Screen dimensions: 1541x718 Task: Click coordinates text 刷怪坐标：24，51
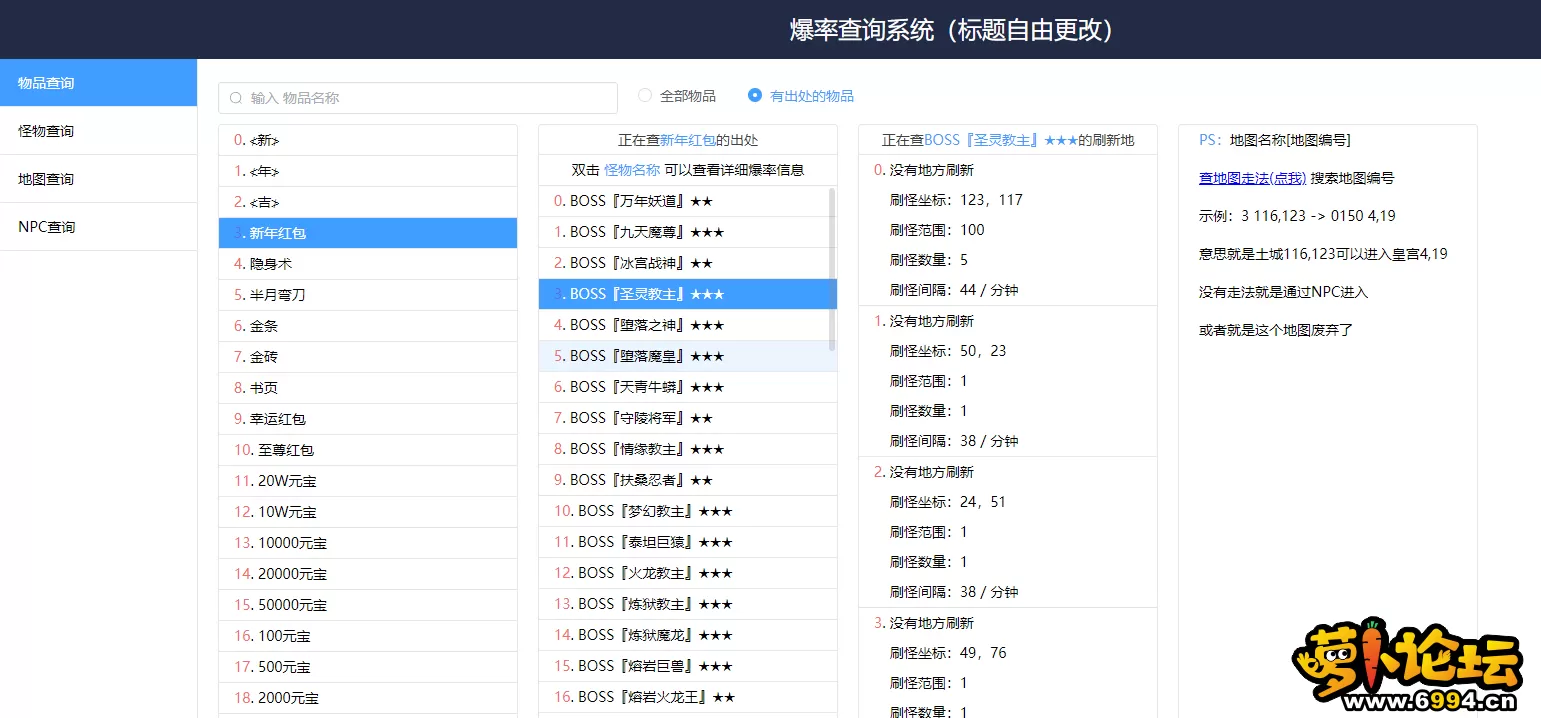point(948,502)
